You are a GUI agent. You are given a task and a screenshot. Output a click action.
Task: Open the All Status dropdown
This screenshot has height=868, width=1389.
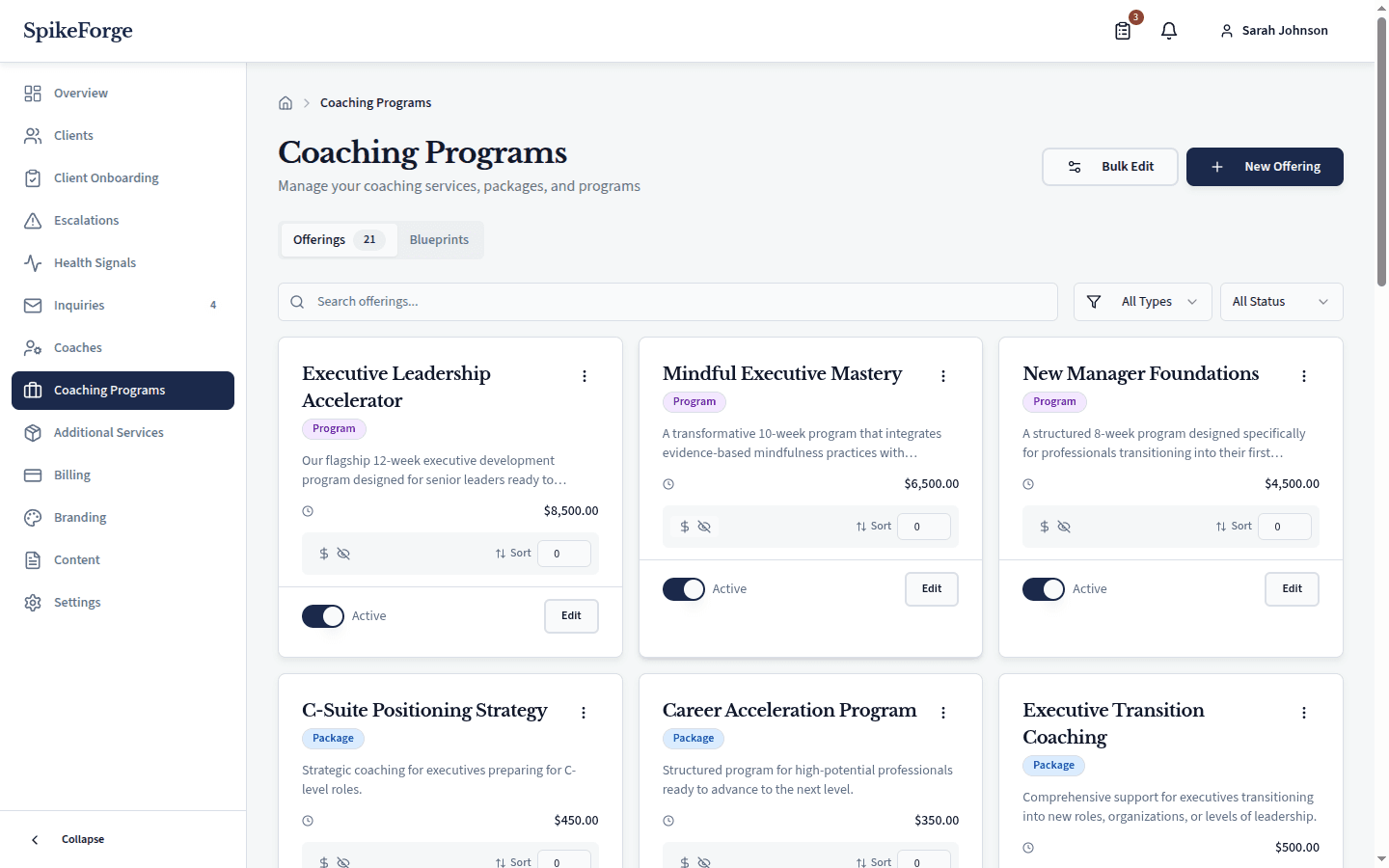pyautogui.click(x=1281, y=301)
